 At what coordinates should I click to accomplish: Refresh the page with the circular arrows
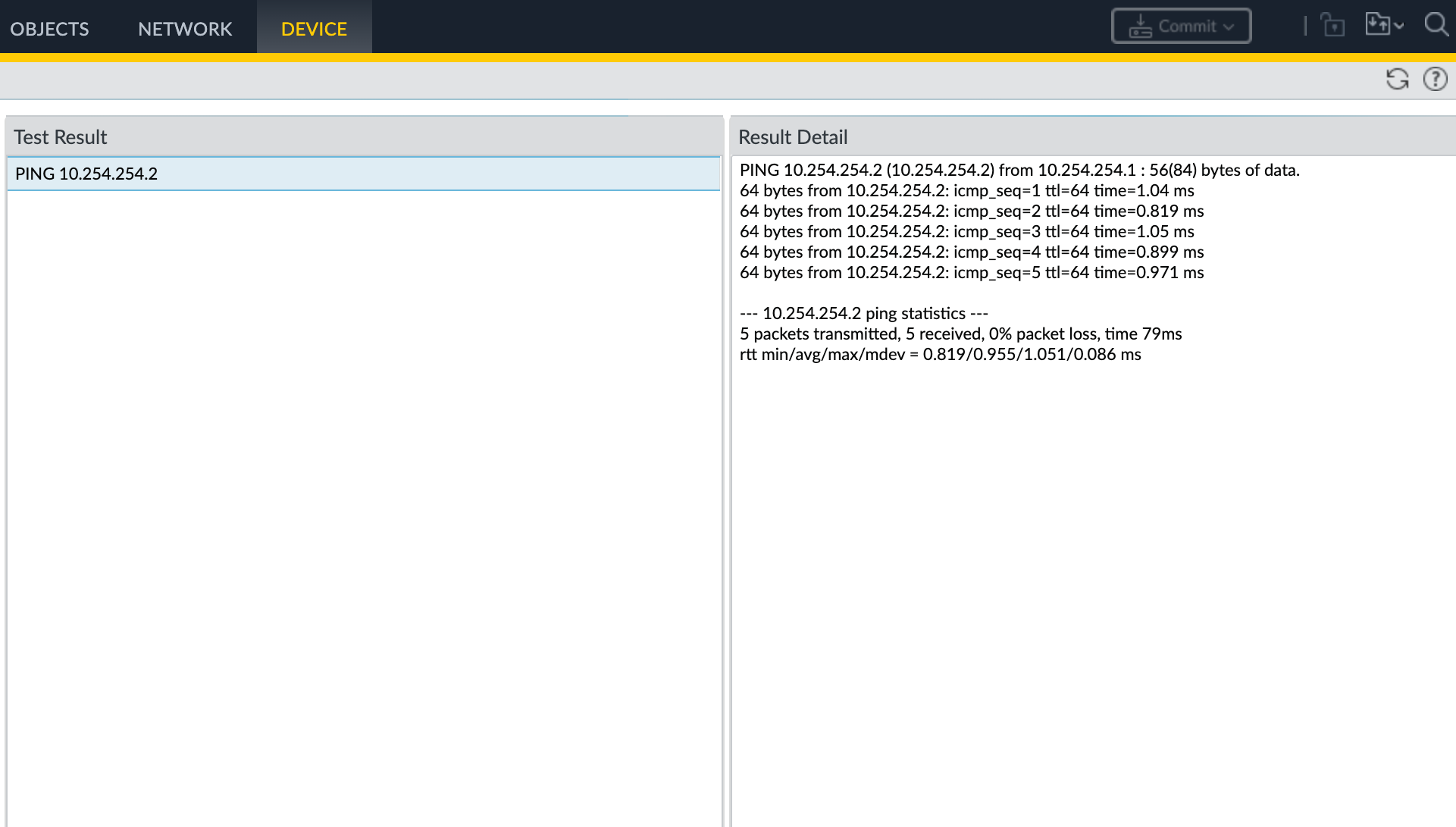coord(1397,79)
